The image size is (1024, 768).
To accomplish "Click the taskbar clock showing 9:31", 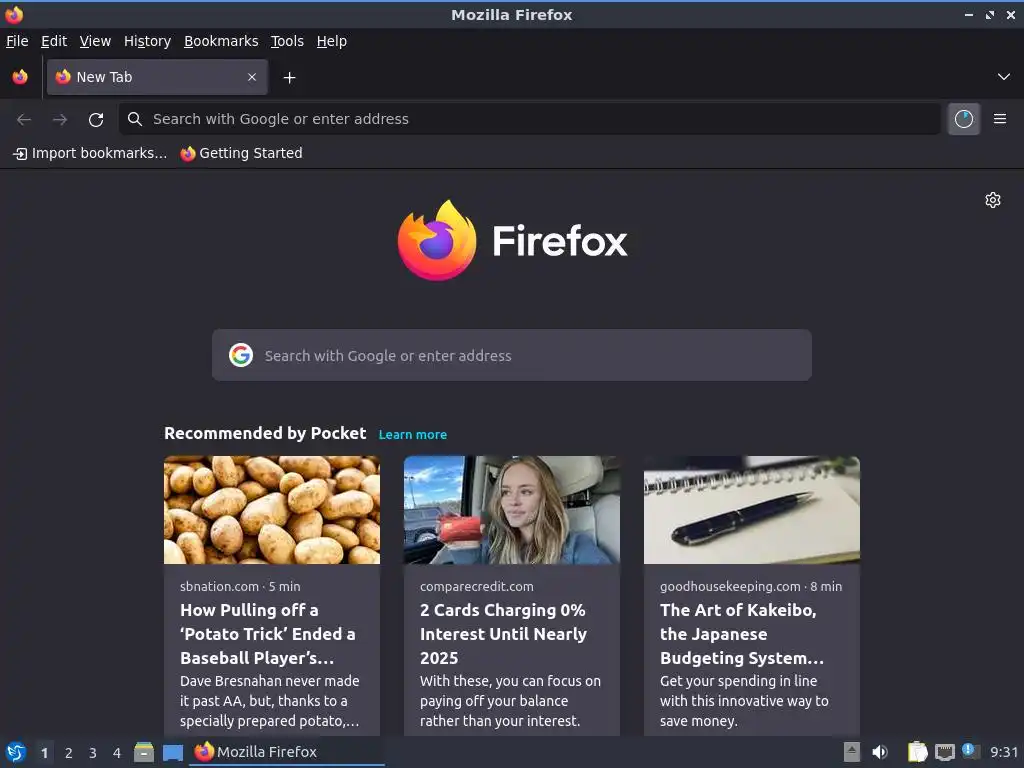I will 1004,752.
